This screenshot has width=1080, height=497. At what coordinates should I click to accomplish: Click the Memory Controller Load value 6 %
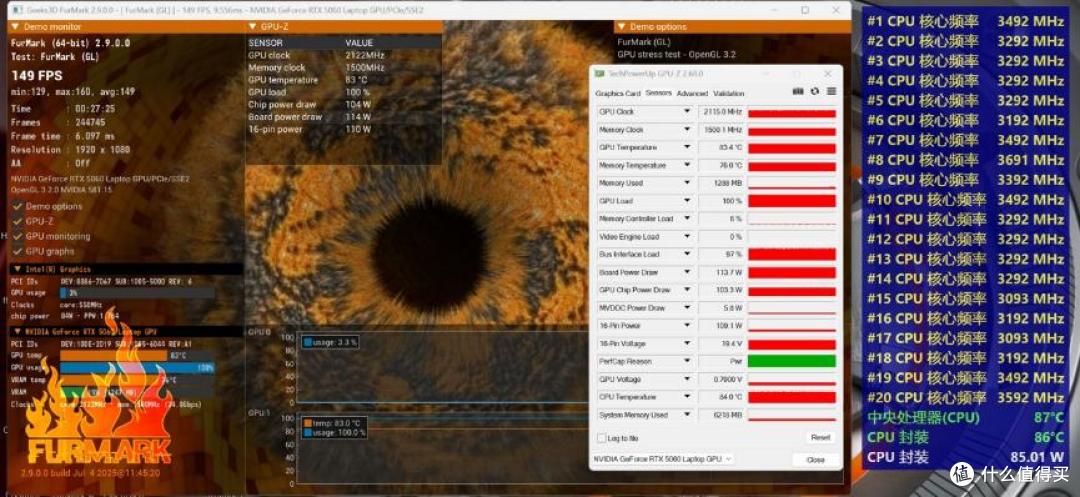pos(721,219)
